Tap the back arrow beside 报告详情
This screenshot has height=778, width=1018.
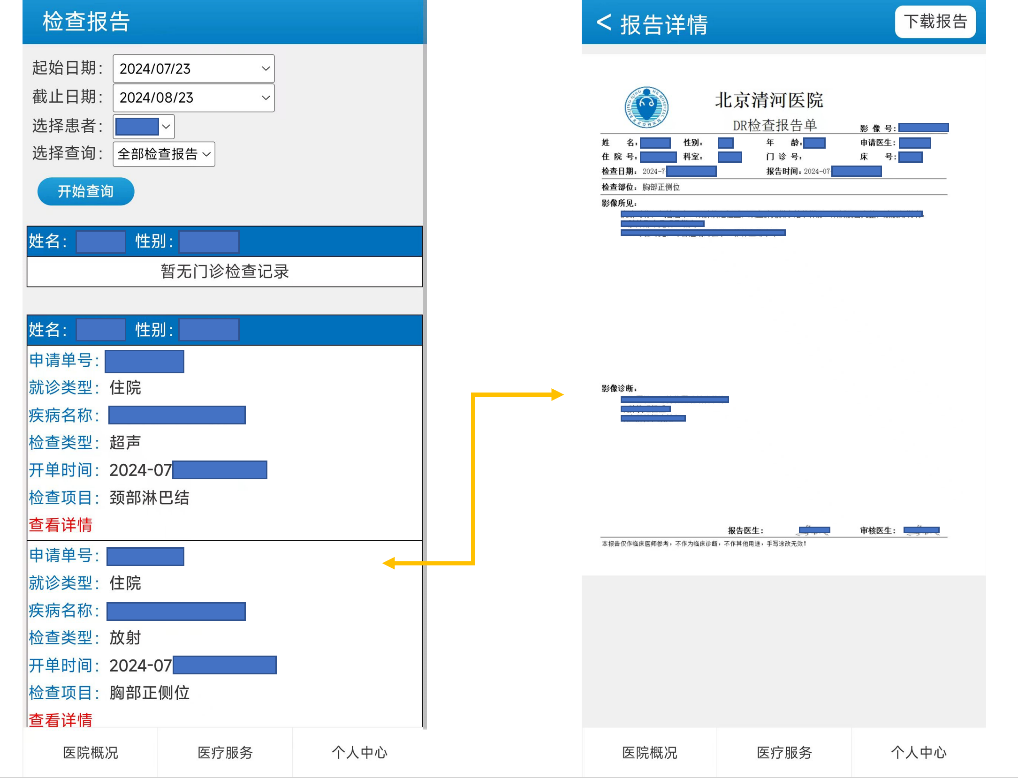point(603,23)
